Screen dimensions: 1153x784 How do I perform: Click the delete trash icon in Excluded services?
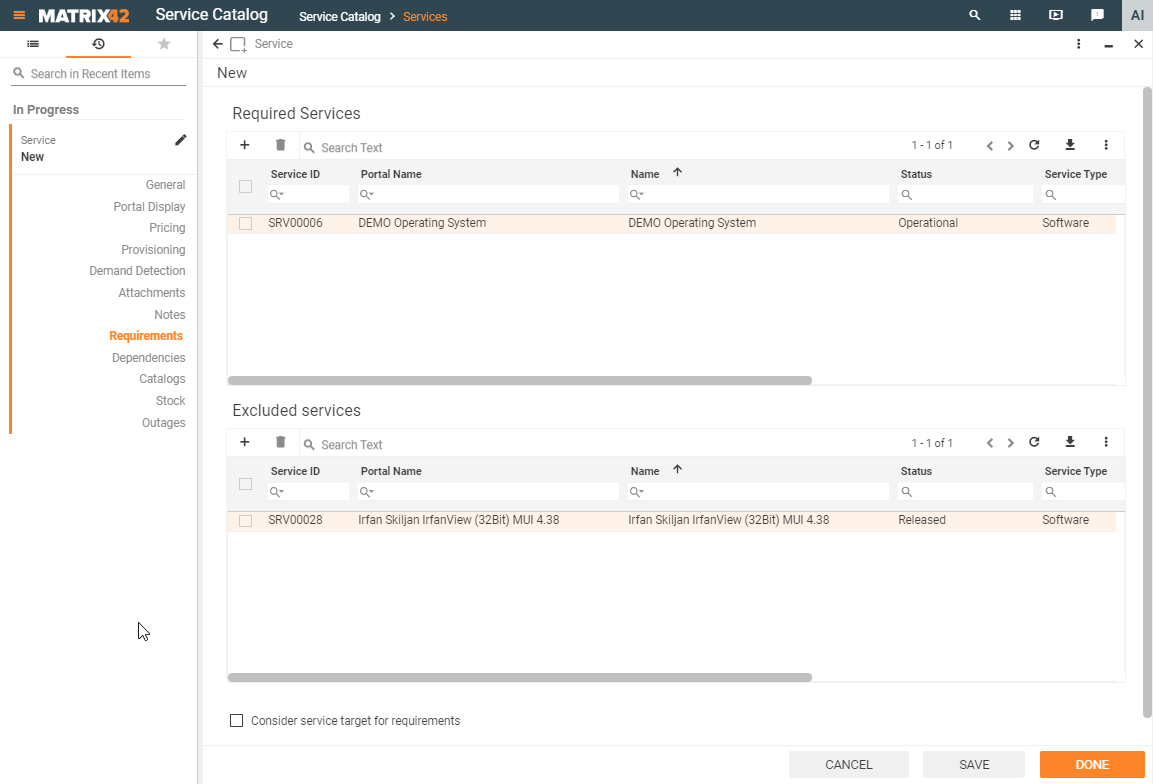pos(280,442)
